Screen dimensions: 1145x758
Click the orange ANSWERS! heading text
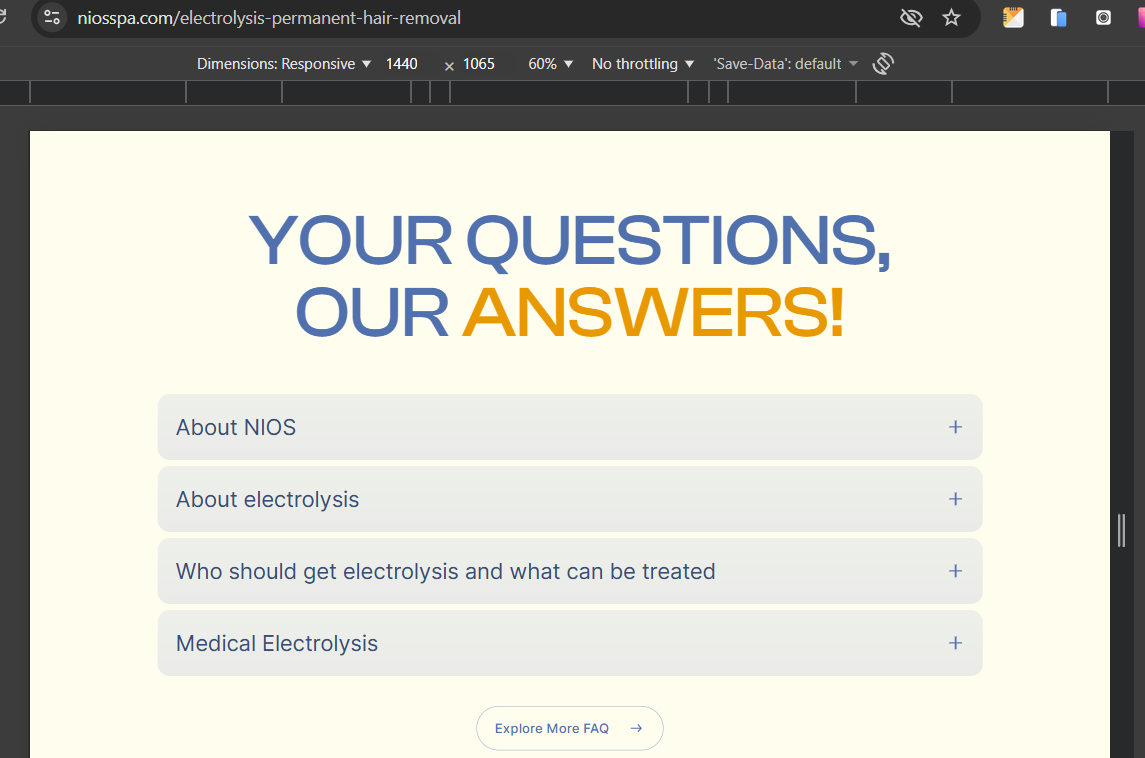coord(654,313)
